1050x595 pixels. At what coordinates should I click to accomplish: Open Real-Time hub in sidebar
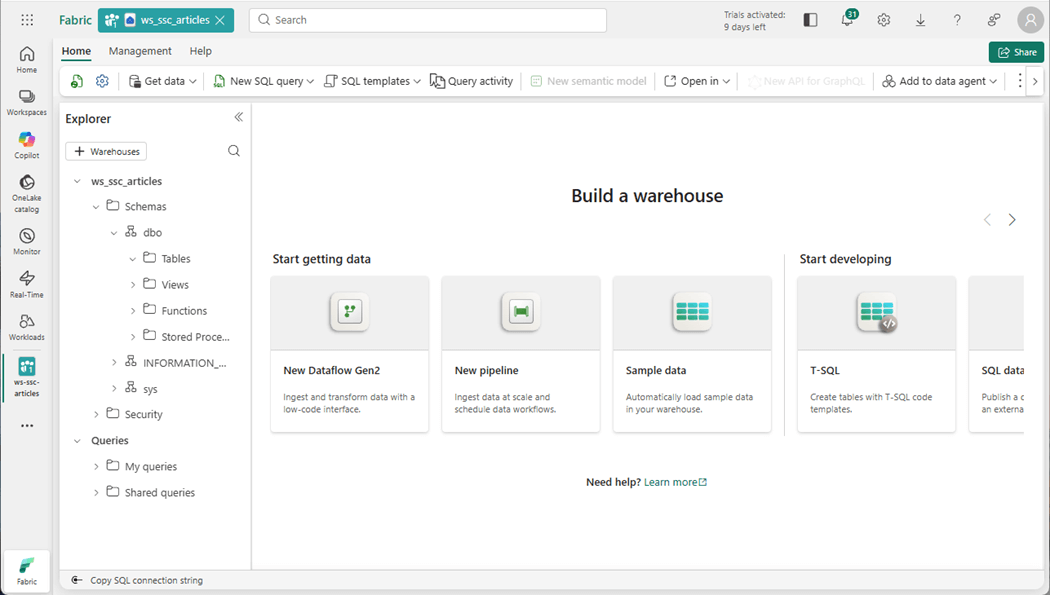point(27,284)
